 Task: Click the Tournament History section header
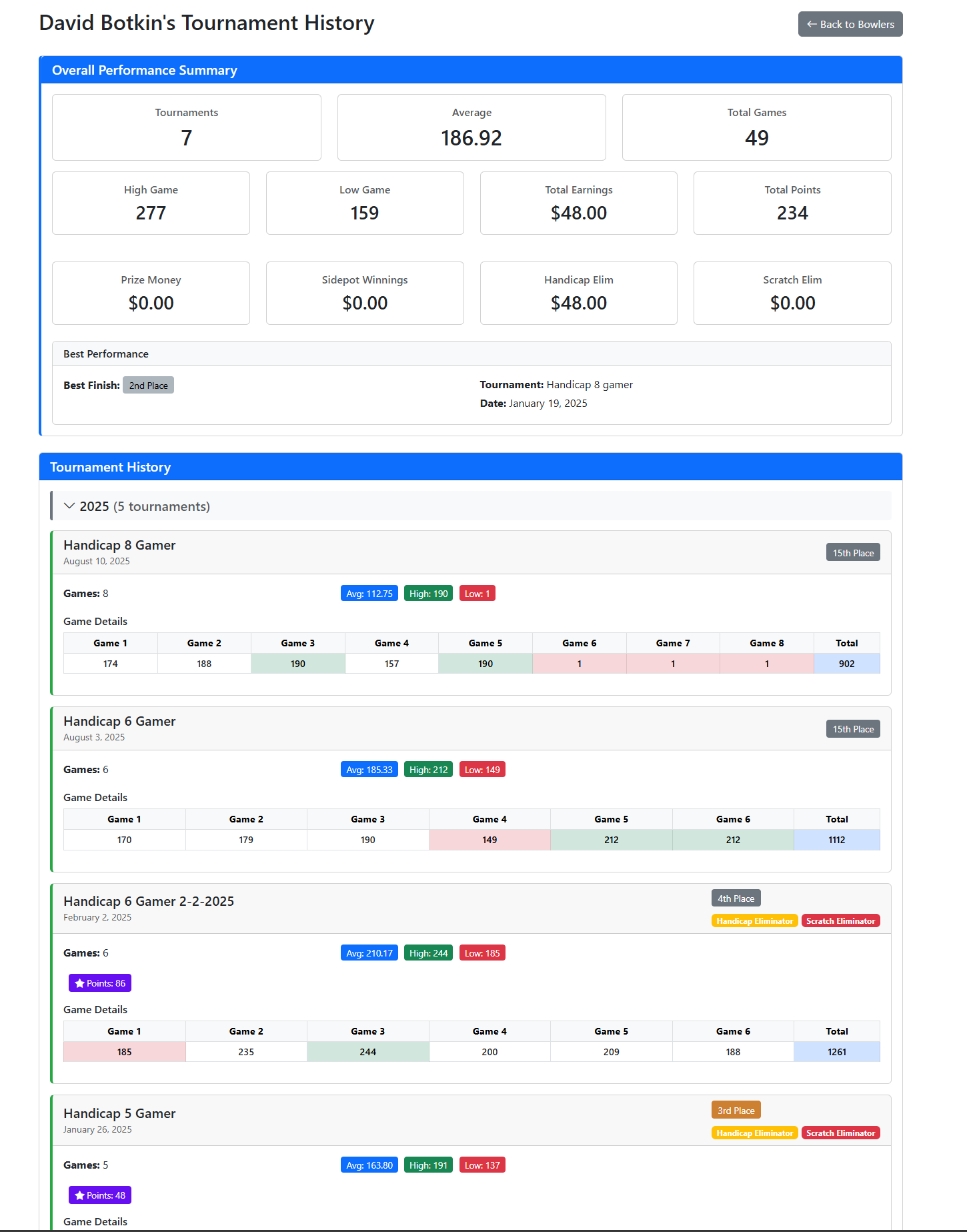pyautogui.click(x=111, y=467)
